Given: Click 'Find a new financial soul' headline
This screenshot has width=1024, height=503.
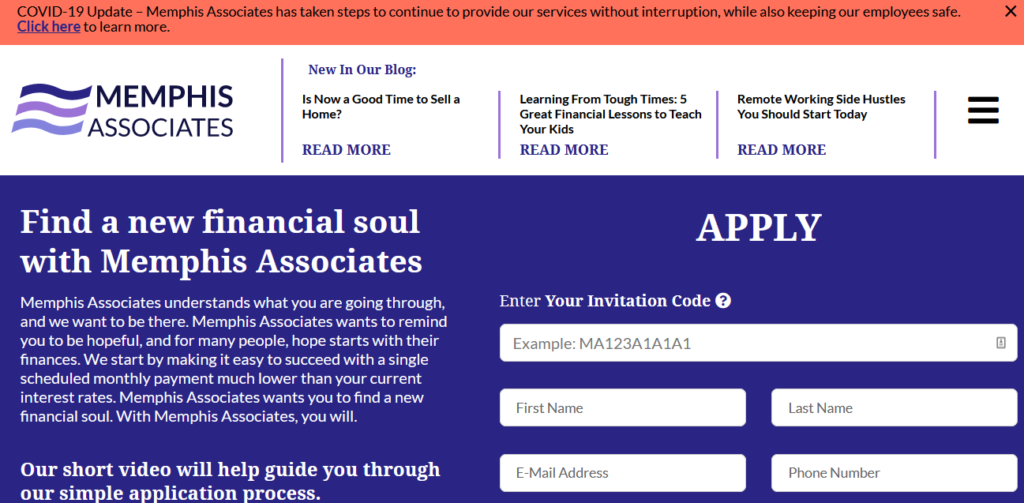Looking at the screenshot, I should click(221, 242).
